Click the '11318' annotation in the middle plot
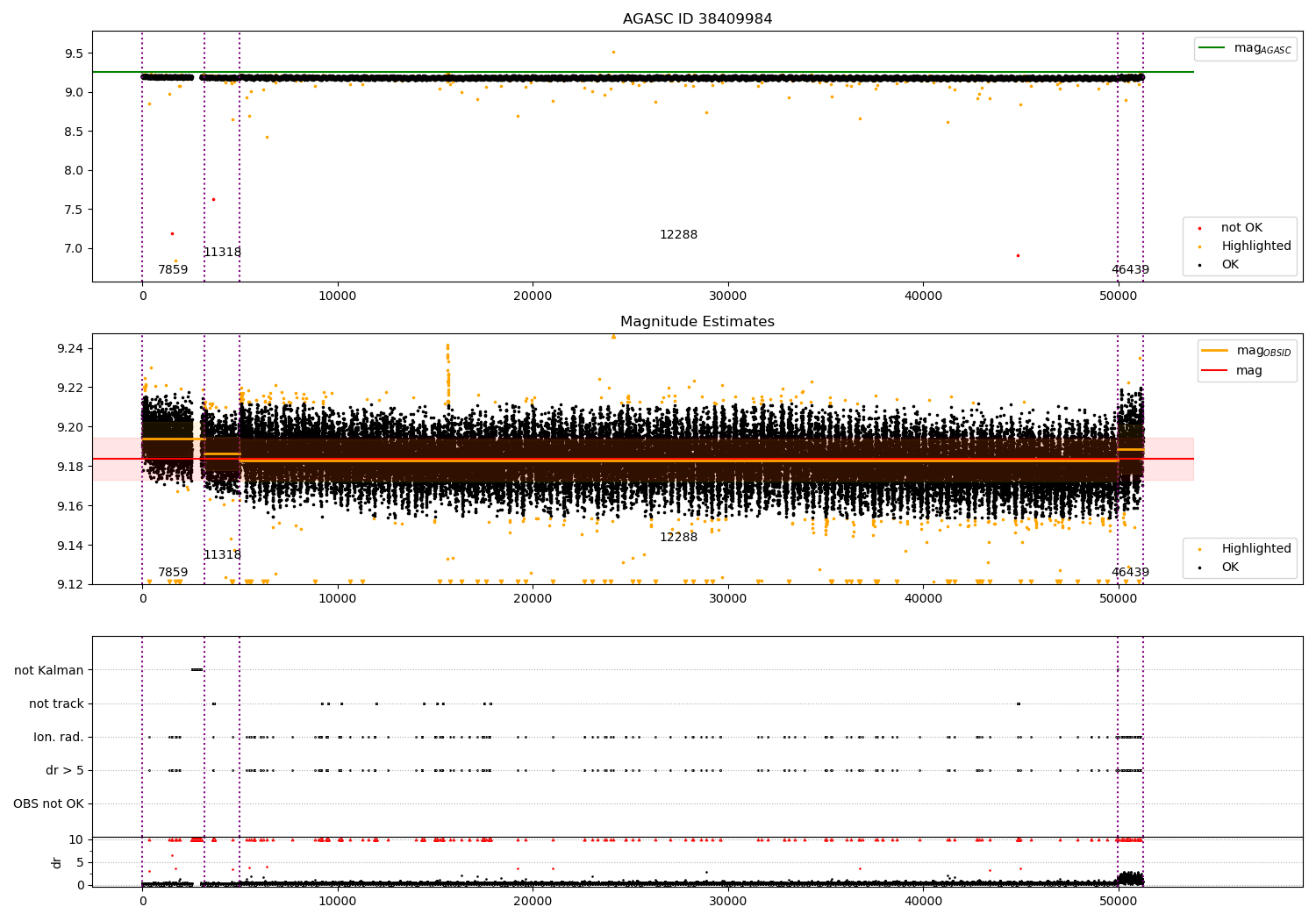Image resolution: width=1316 pixels, height=921 pixels. pyautogui.click(x=223, y=555)
